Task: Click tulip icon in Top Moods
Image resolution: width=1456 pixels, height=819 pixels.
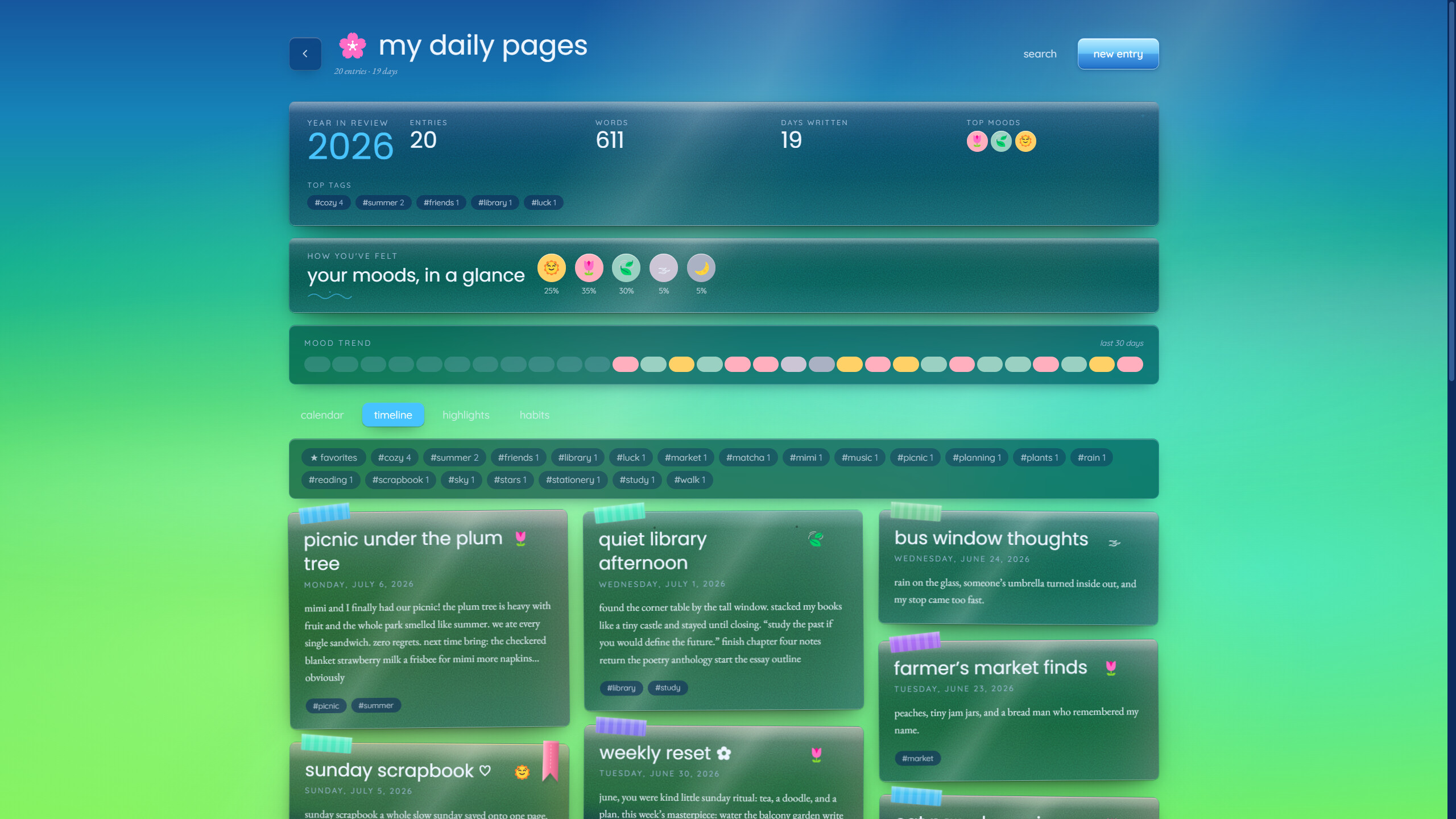Action: (977, 141)
